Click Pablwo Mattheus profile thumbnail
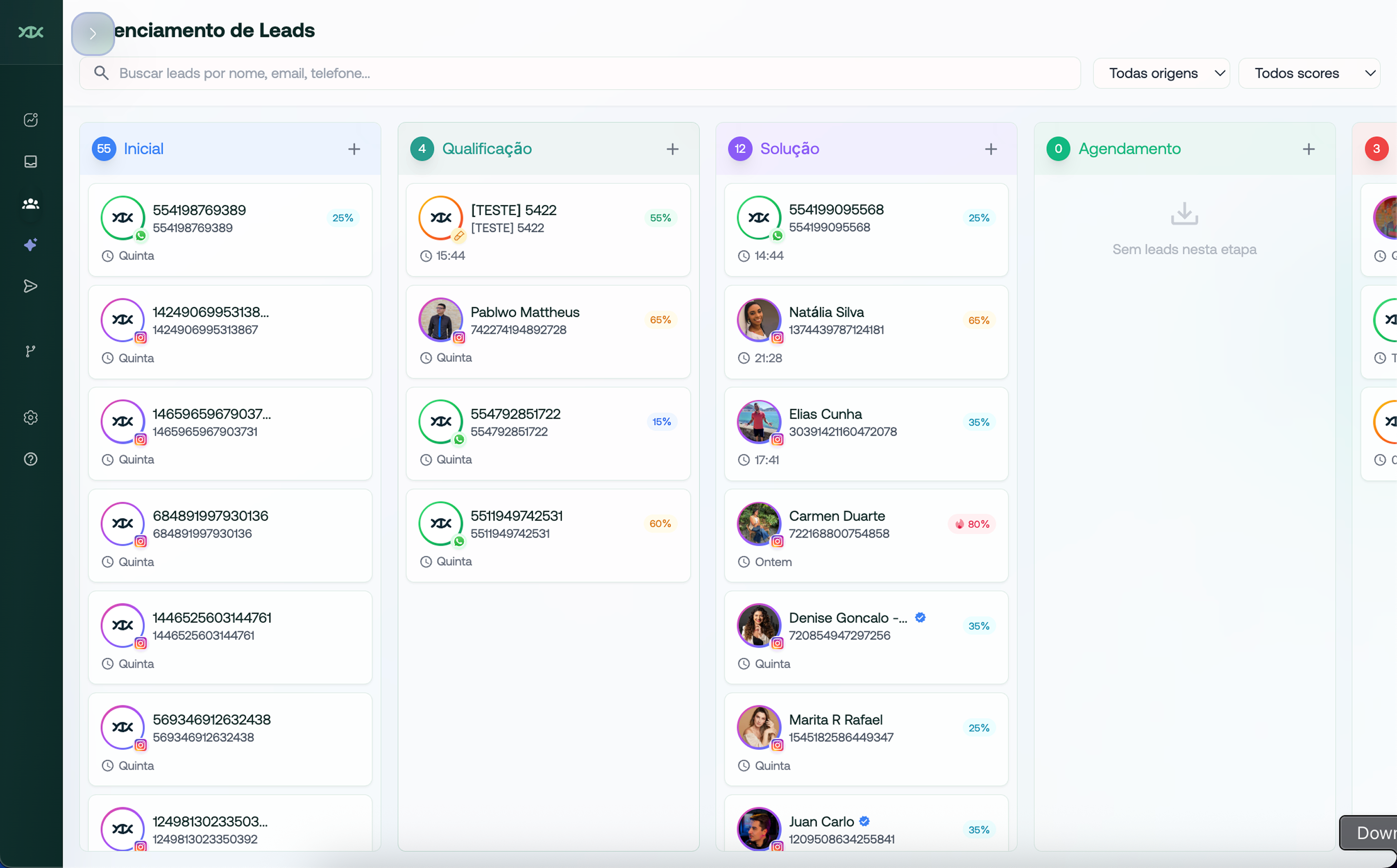This screenshot has height=868, width=1397. tap(440, 320)
